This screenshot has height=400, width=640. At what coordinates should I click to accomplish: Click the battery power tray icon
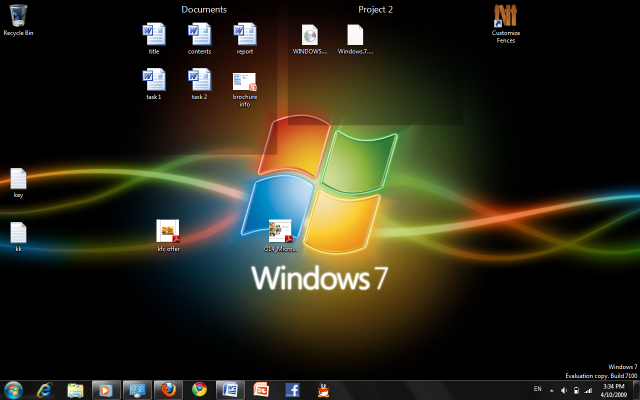point(576,391)
